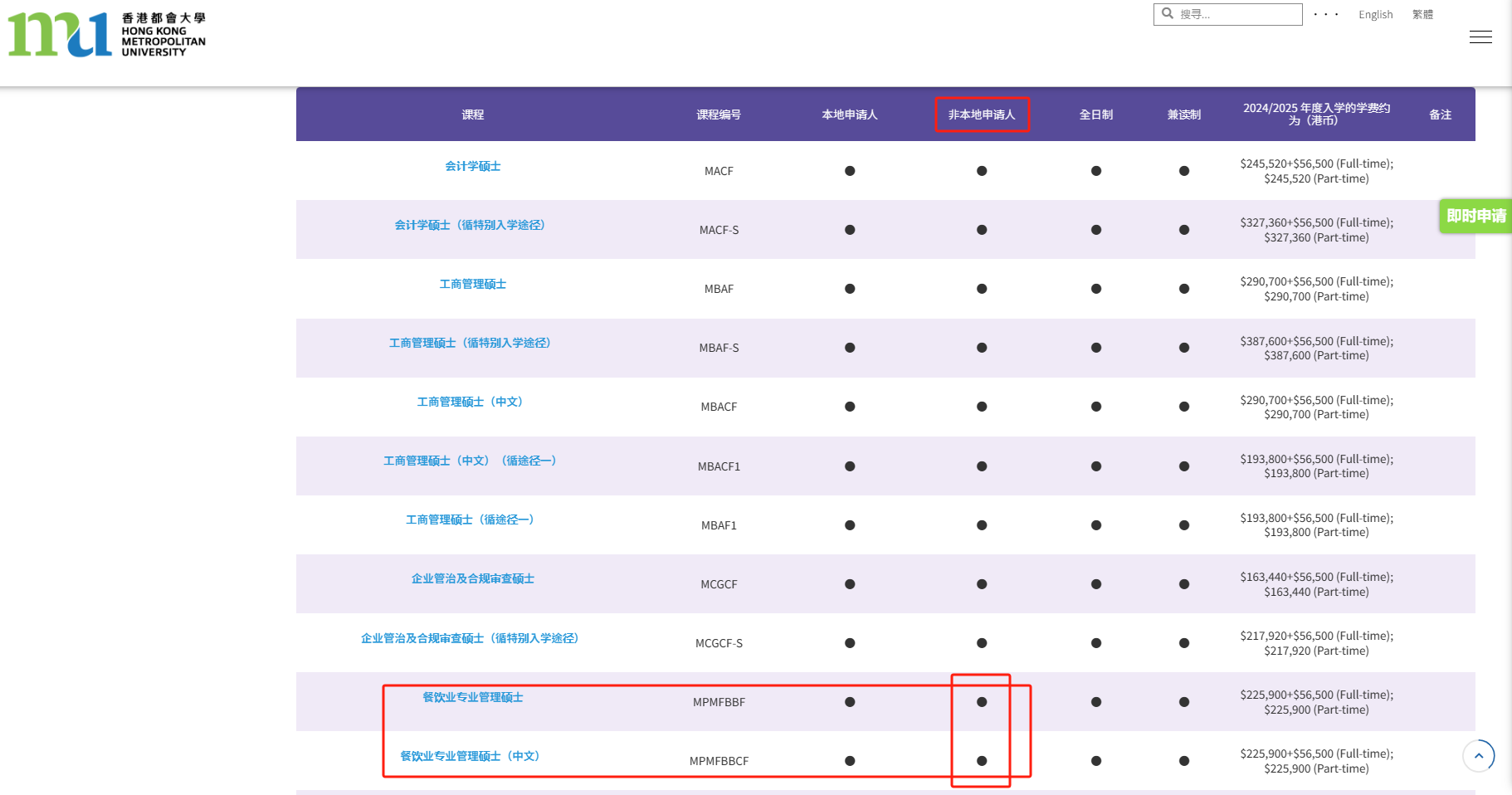Open 餐饮业专业管理硕士（中文） link
The image size is (1512, 795).
point(472,756)
